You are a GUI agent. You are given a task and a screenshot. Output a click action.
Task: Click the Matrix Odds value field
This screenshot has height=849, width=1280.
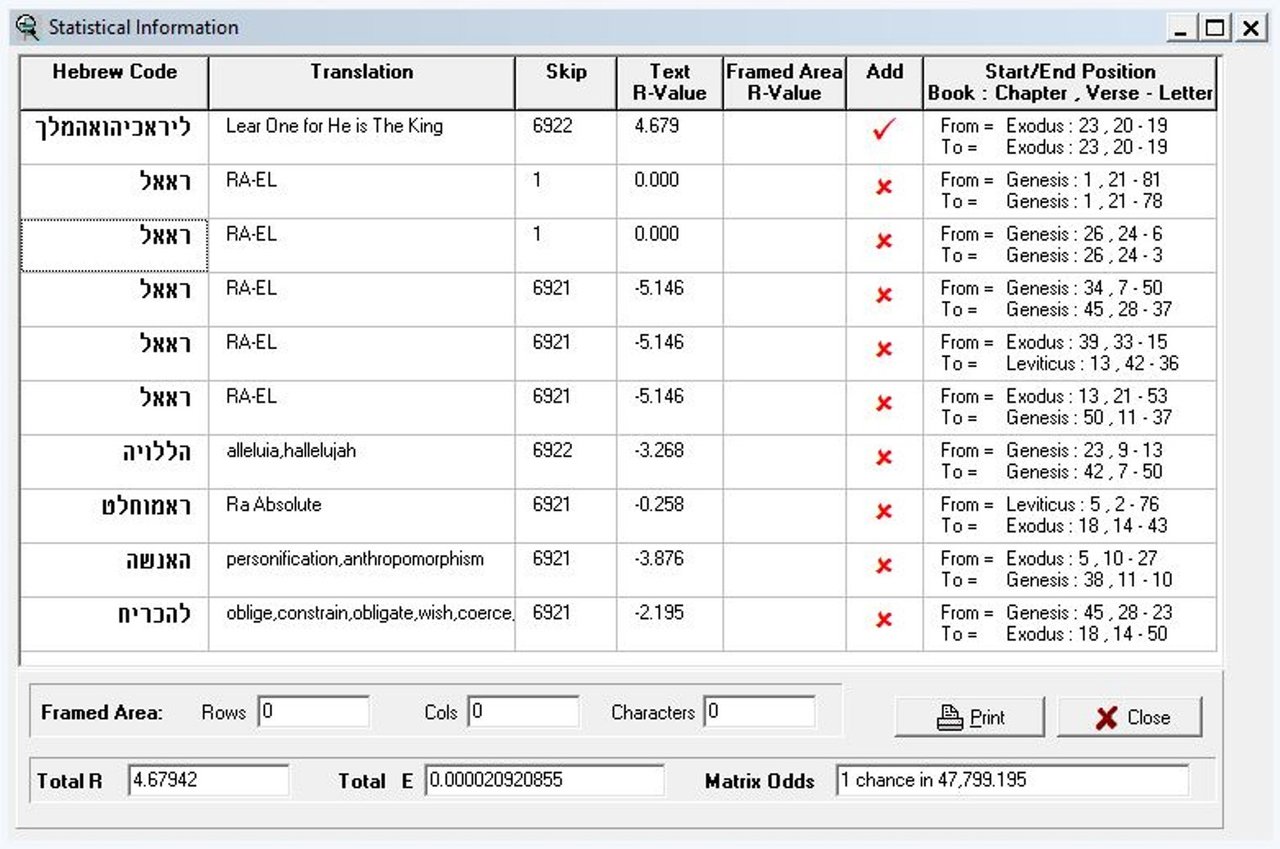[x=1012, y=780]
